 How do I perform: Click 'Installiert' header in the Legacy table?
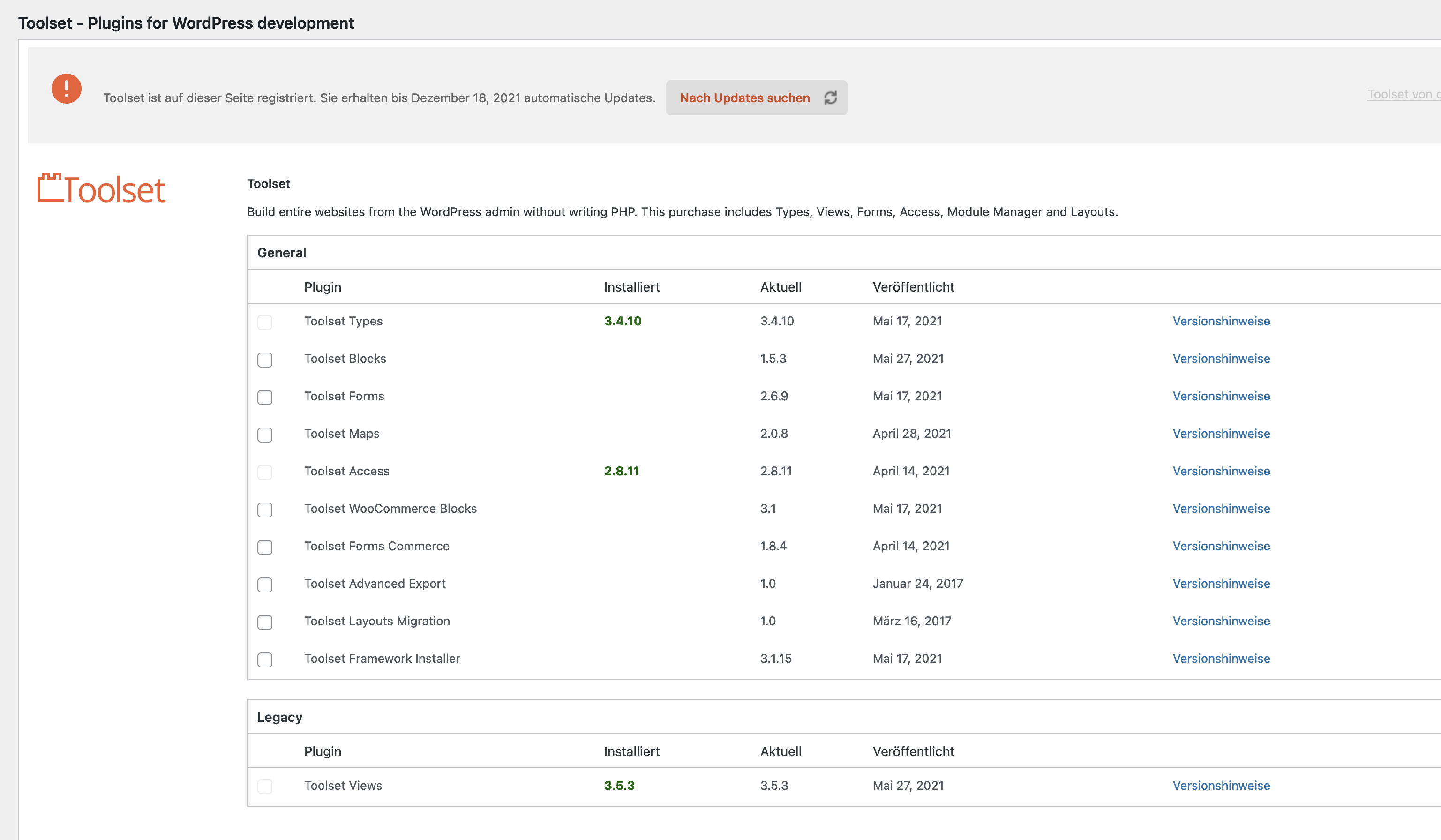tap(632, 751)
